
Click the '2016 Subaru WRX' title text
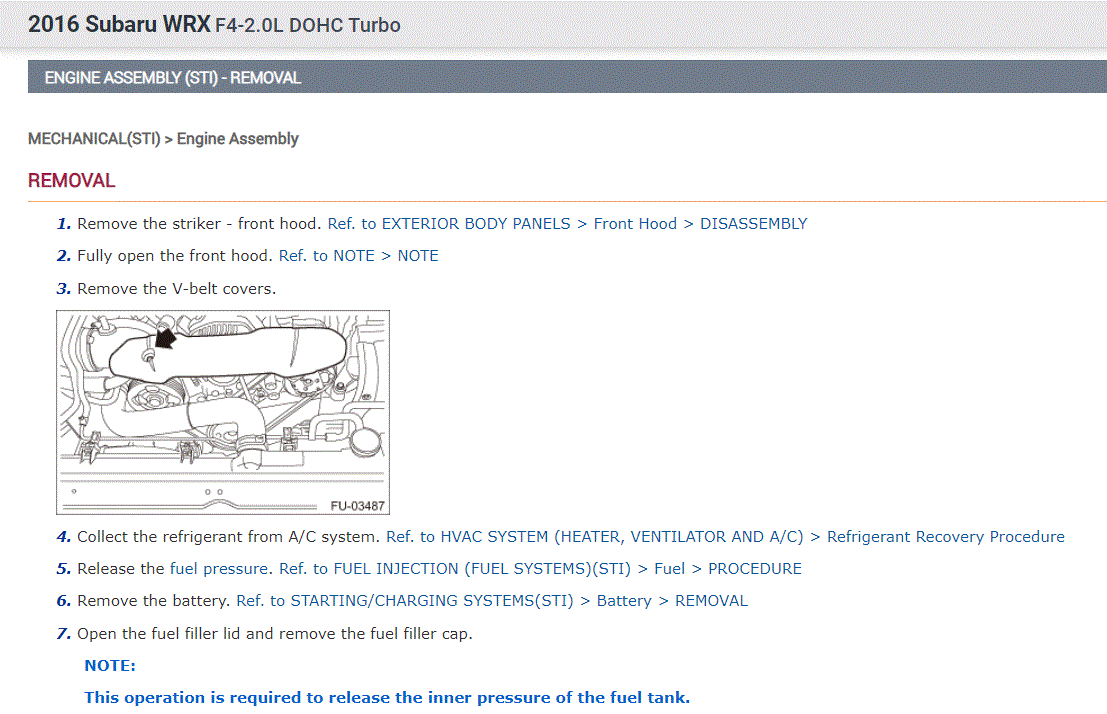click(x=119, y=25)
